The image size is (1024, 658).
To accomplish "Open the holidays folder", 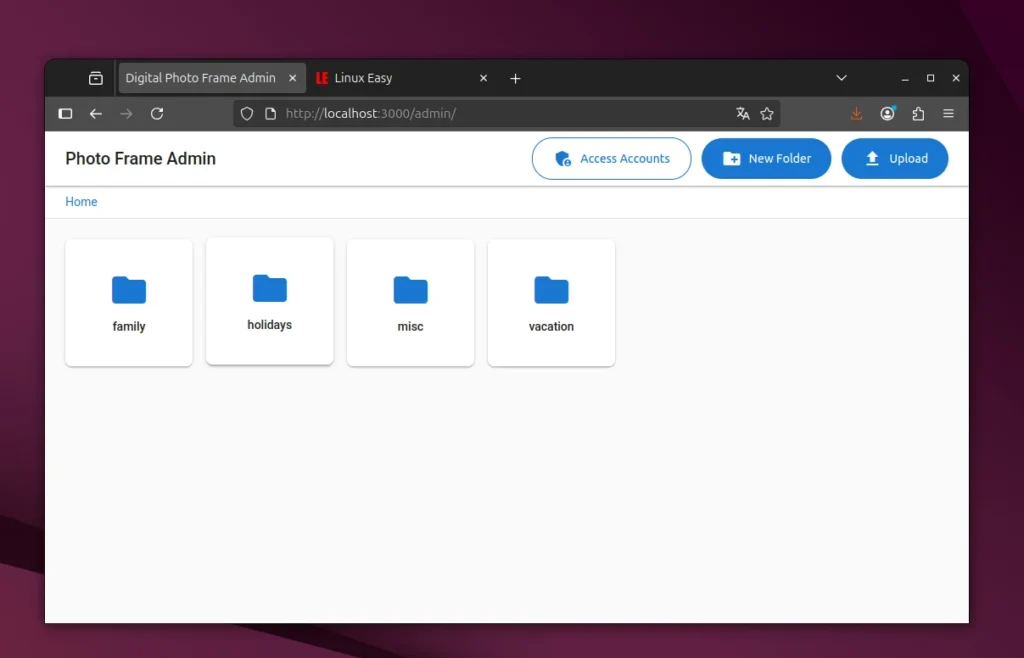I will [x=269, y=300].
